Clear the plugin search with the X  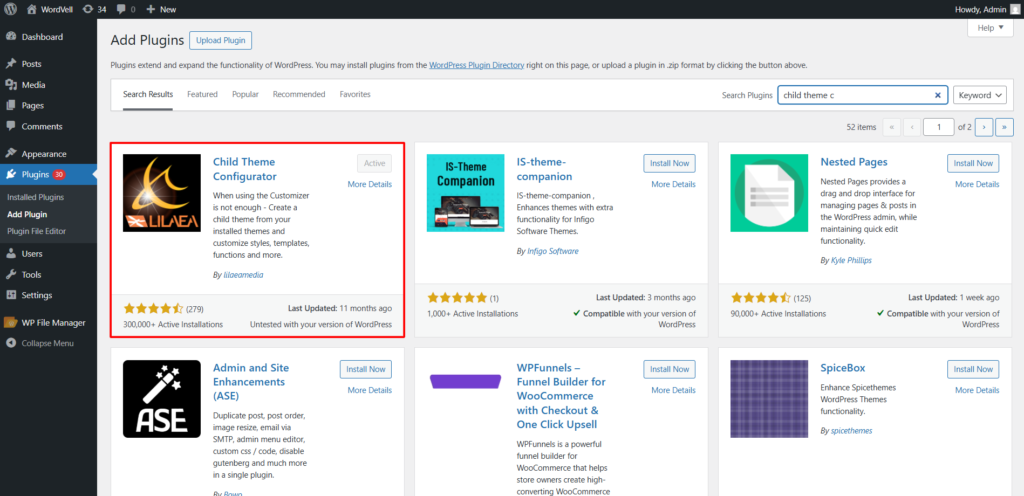tap(938, 95)
